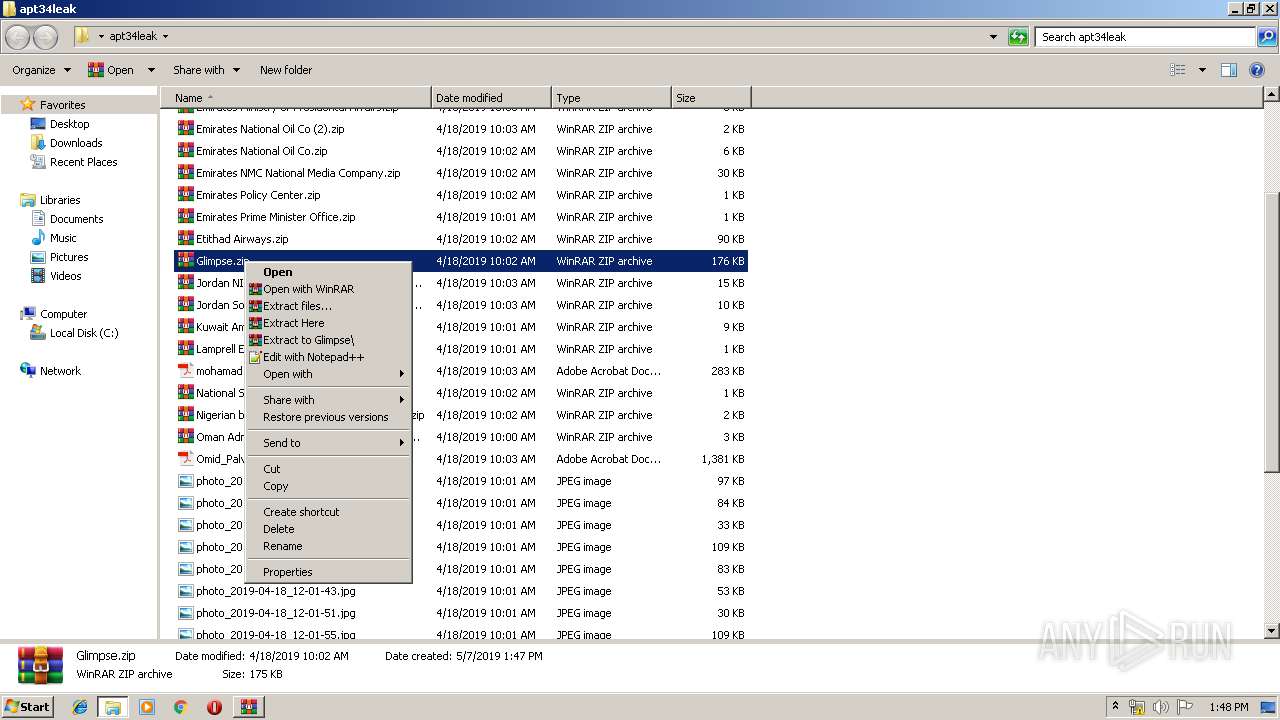Screen dimensions: 1280x720
Task: Choose Copy in the context menu
Action: pyautogui.click(x=329, y=486)
